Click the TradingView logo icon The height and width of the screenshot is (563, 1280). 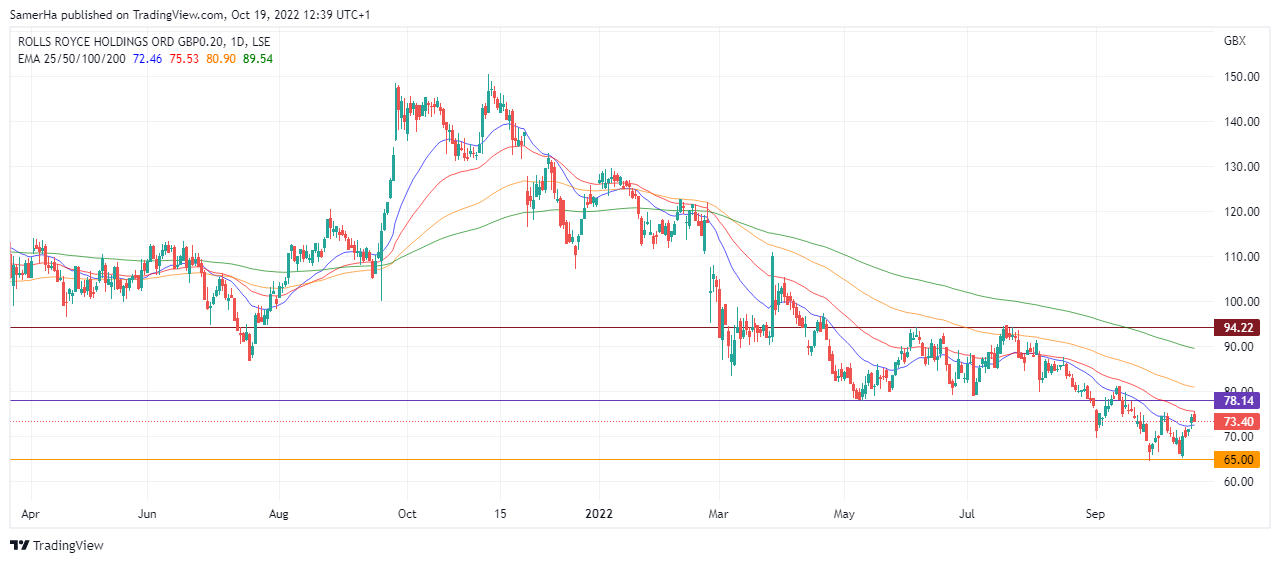coord(20,546)
